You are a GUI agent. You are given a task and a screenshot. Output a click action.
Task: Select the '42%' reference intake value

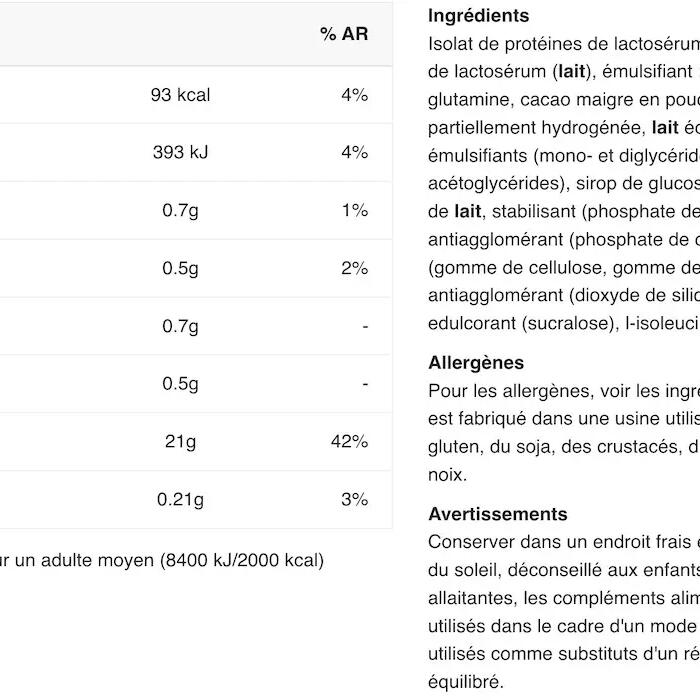(350, 441)
